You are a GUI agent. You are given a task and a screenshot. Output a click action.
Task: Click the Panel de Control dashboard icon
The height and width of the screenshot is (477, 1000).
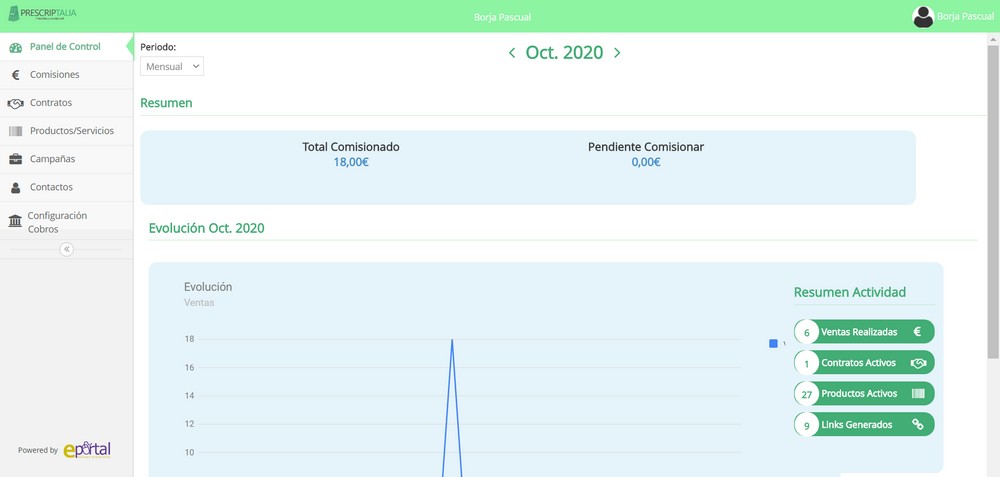point(15,47)
